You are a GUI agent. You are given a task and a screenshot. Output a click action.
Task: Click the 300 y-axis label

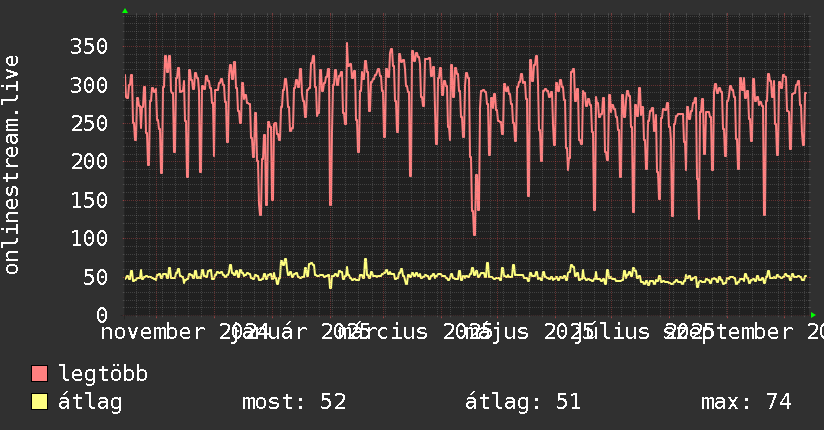point(89,85)
